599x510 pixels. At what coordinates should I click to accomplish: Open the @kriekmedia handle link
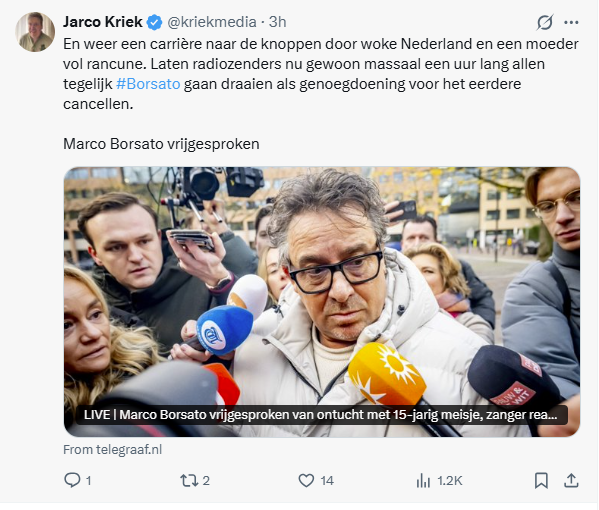point(212,22)
